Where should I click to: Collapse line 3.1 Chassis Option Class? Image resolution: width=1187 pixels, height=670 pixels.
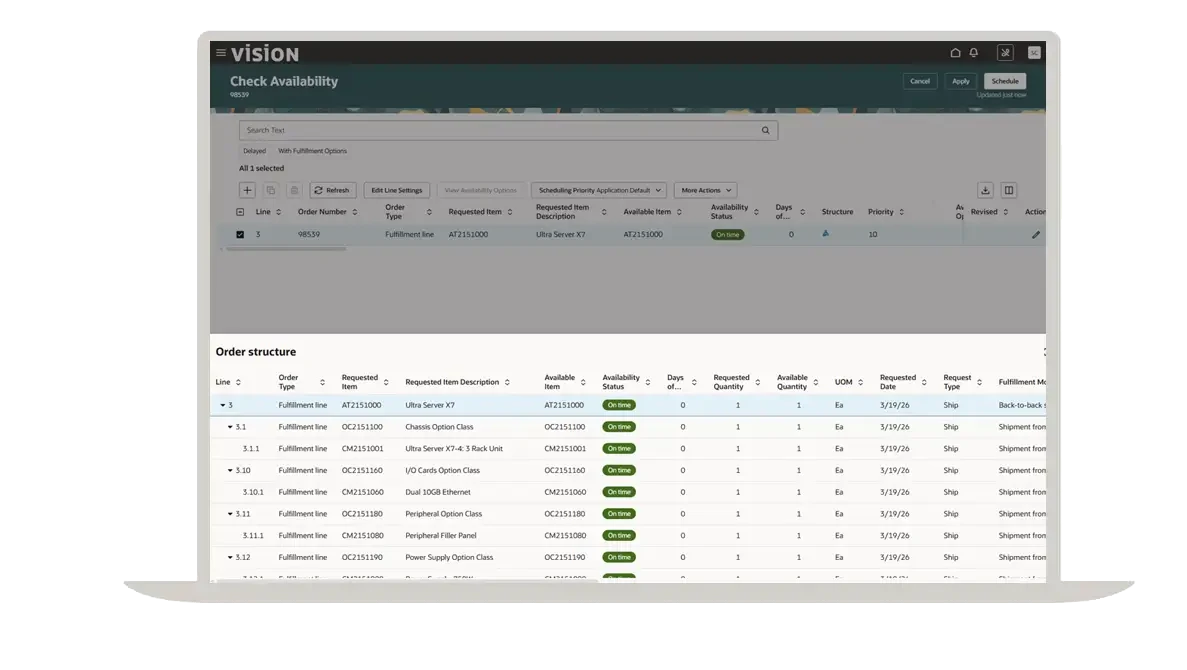230,427
